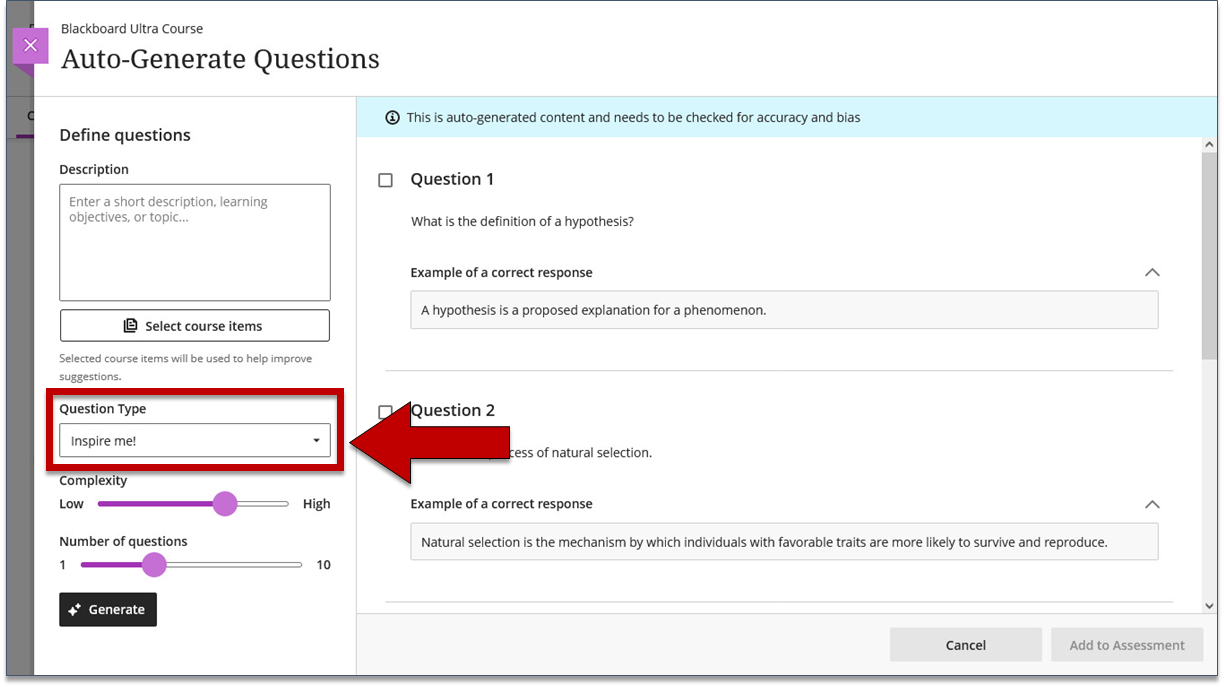Click the sparkle icon on the Generate button

pyautogui.click(x=75, y=610)
